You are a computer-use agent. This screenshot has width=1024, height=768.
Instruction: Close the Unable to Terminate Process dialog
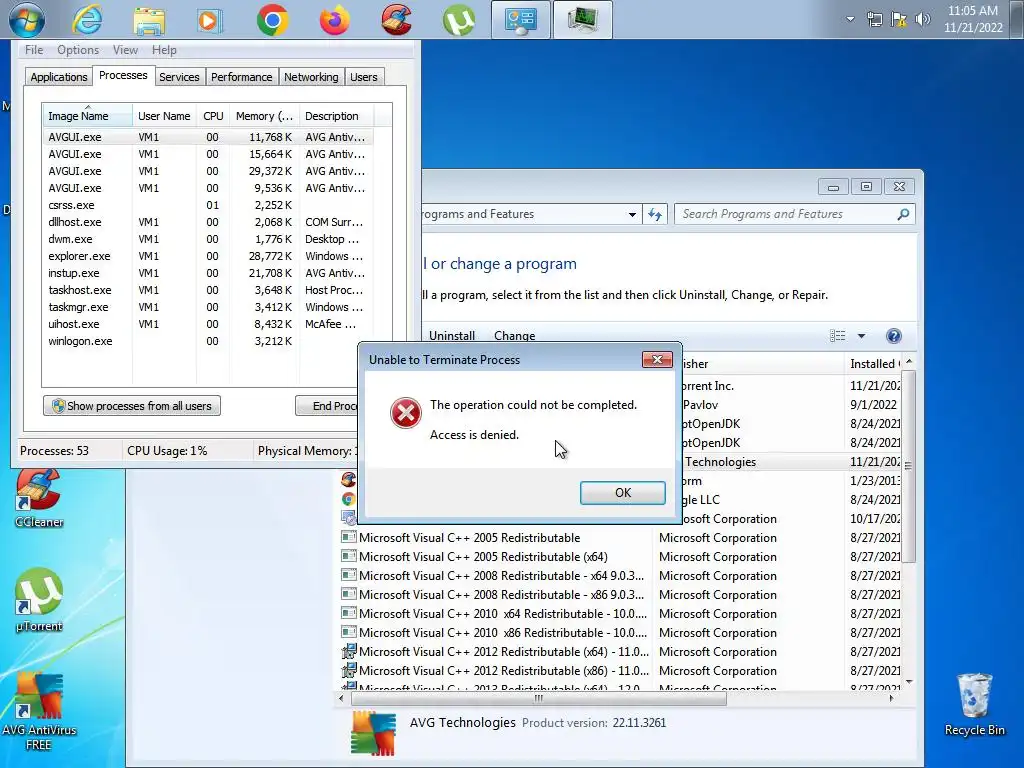pos(657,359)
